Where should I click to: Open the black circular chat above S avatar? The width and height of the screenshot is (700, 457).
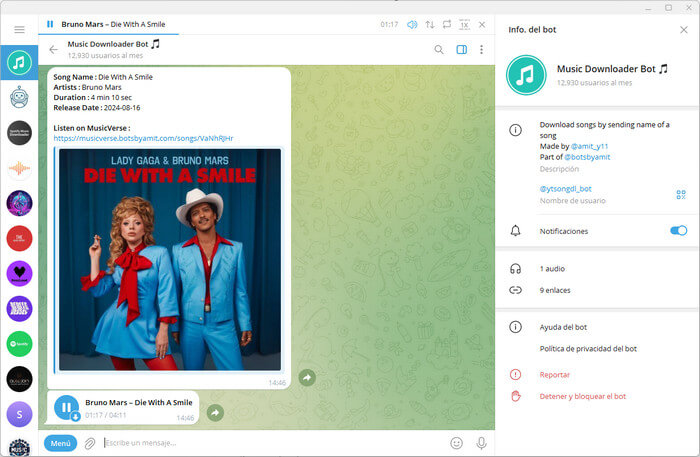pos(19,379)
